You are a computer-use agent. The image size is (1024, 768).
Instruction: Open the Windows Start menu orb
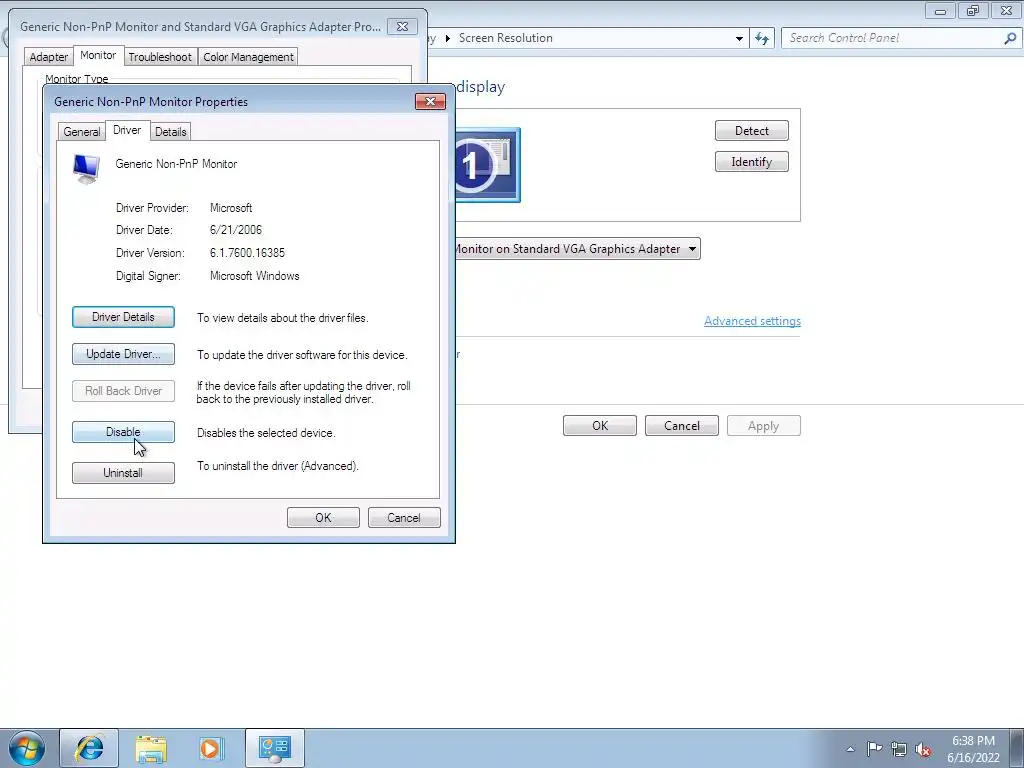point(27,748)
